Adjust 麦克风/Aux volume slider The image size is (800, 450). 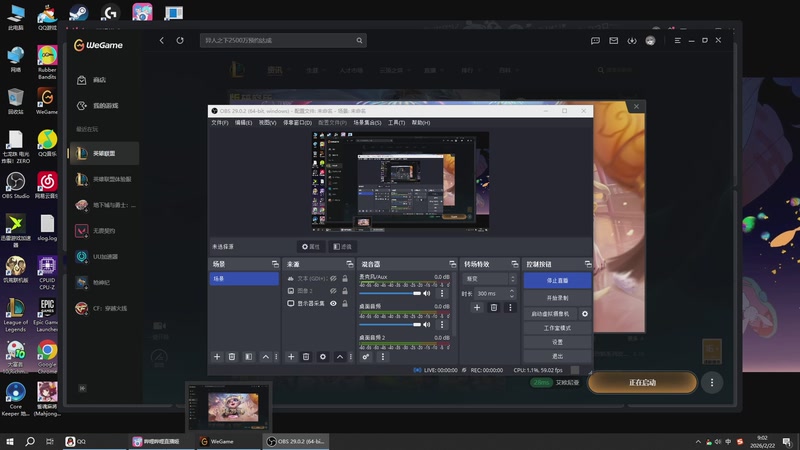[390, 293]
